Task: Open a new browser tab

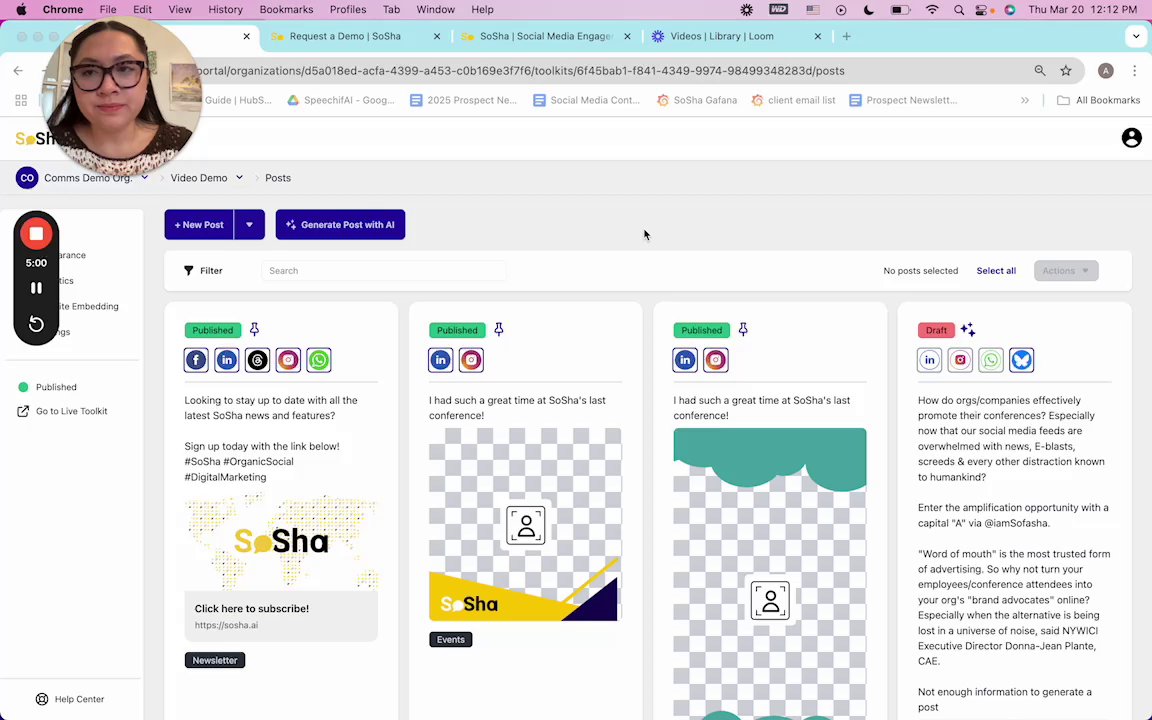Action: tap(846, 36)
